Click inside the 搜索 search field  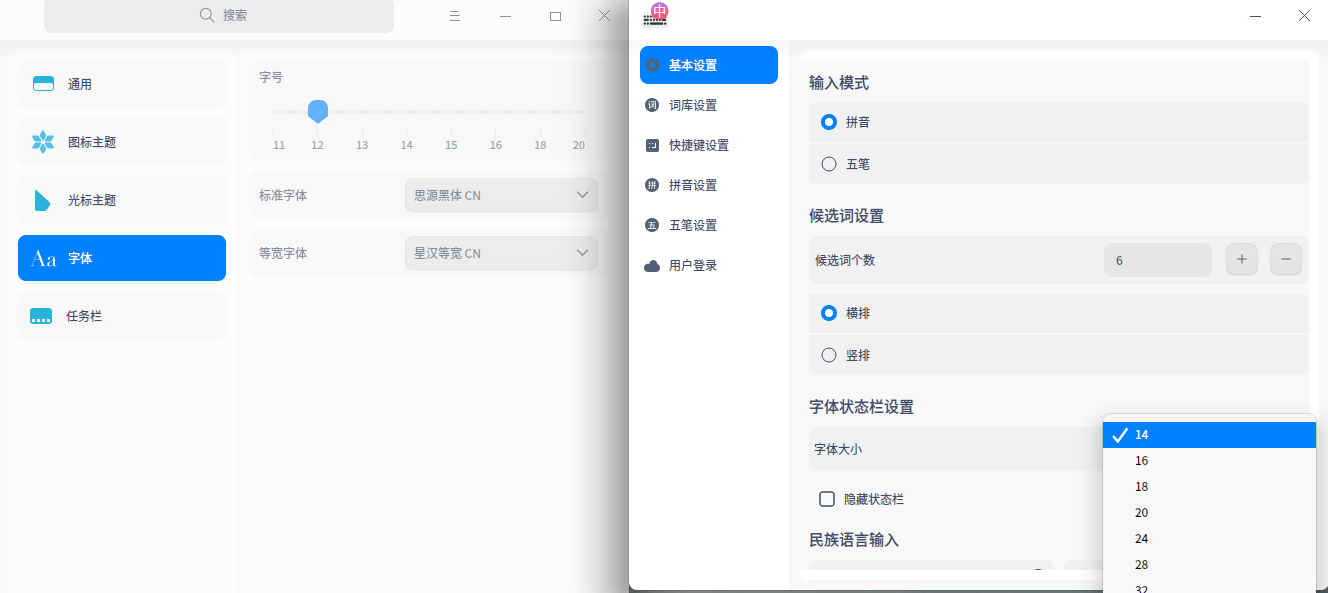pyautogui.click(x=219, y=17)
